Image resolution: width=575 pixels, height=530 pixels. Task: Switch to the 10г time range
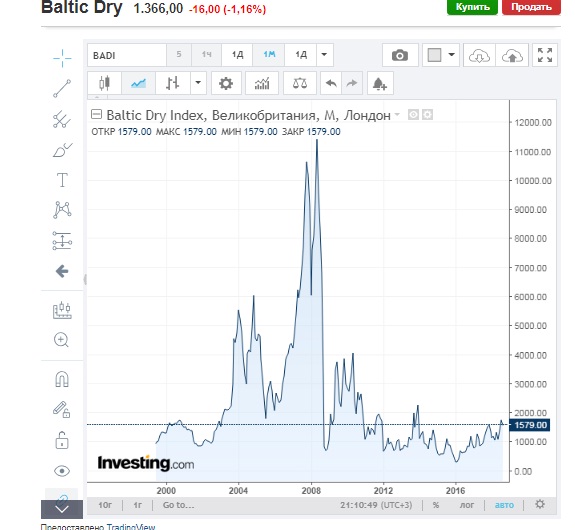(105, 505)
